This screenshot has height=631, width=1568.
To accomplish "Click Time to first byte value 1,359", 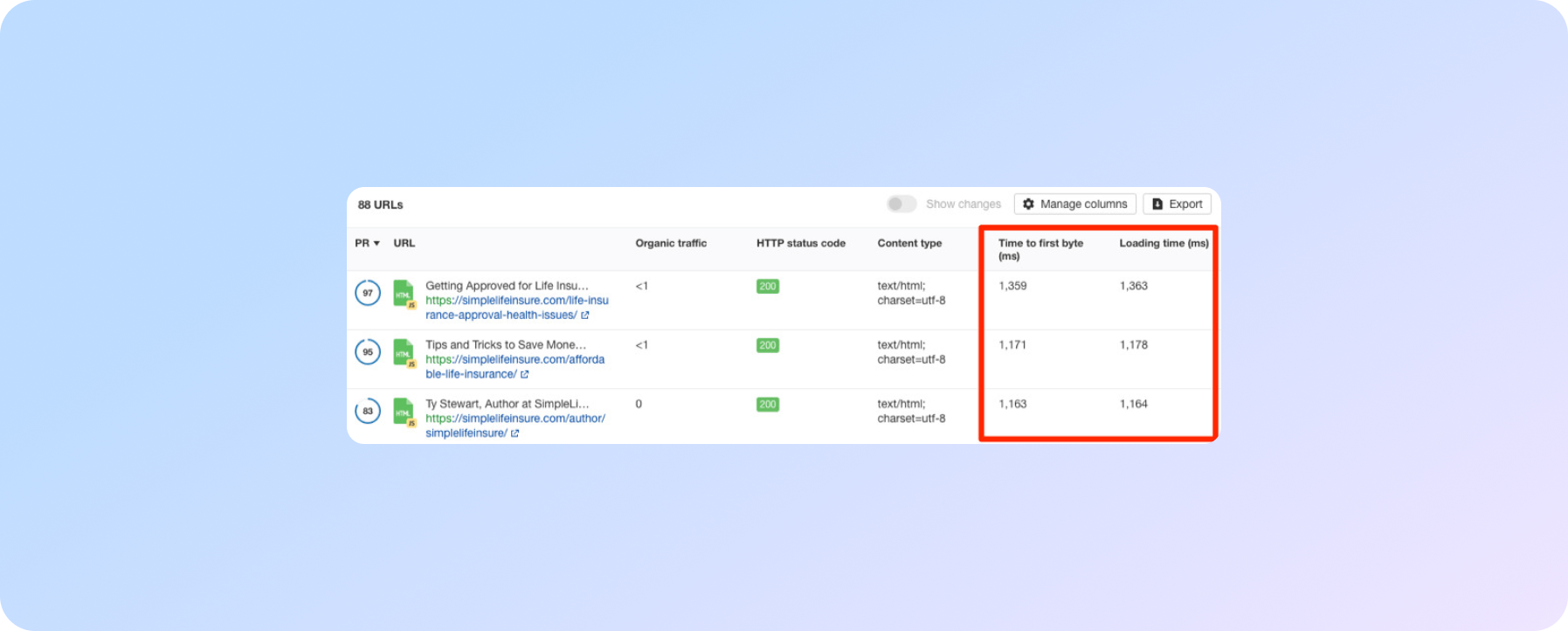I will [x=1012, y=286].
